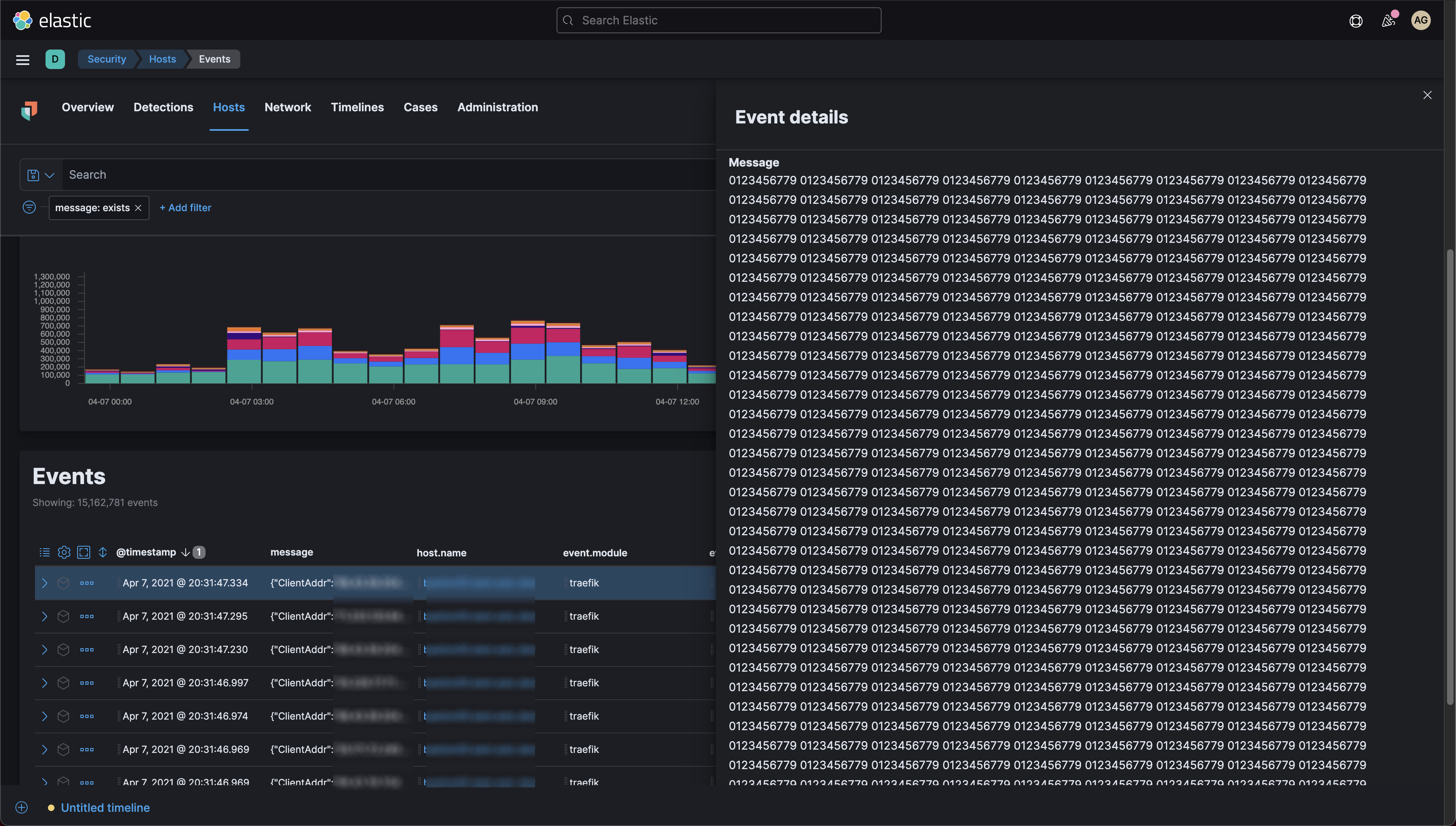Click timestamp Apr 7, 2021 @ 20:31:46.997
This screenshot has height=826, width=1456.
[x=186, y=683]
